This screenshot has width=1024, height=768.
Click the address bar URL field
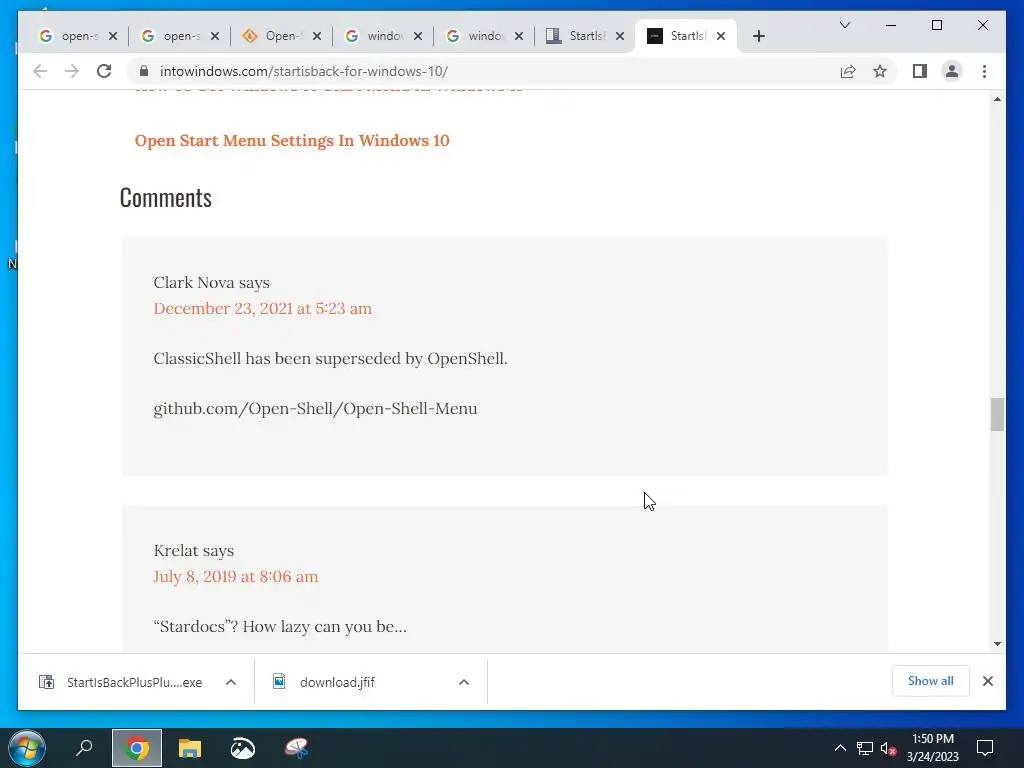483,71
